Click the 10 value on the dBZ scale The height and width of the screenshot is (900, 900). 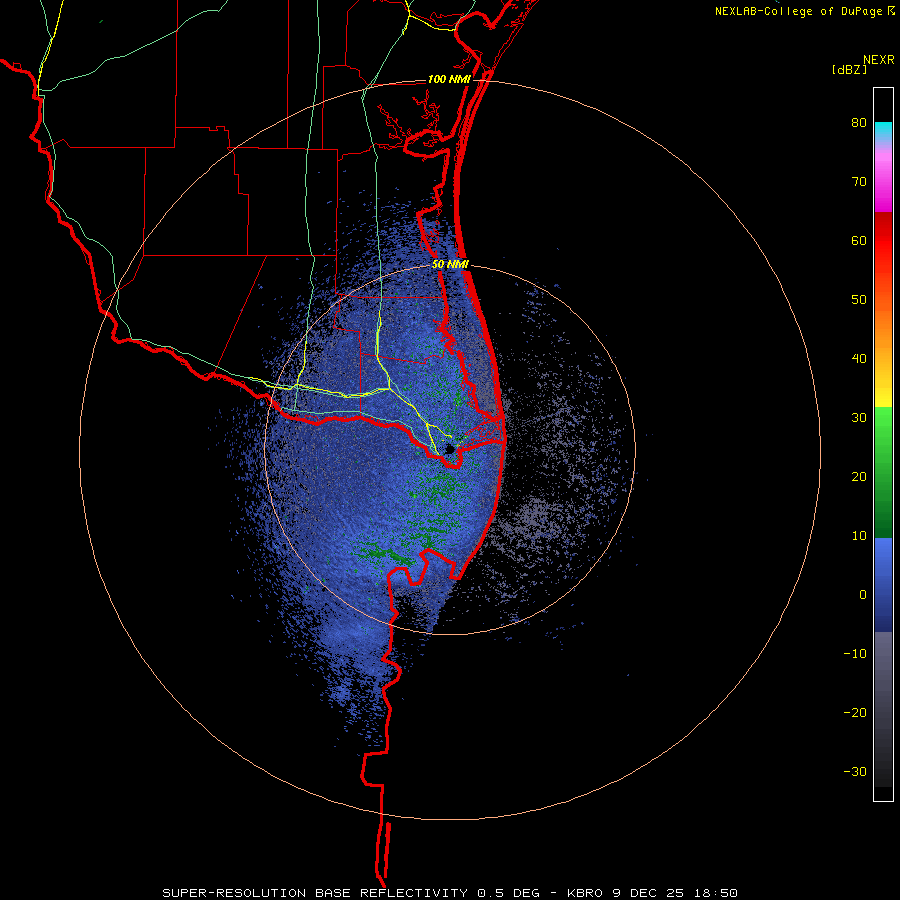tap(859, 536)
